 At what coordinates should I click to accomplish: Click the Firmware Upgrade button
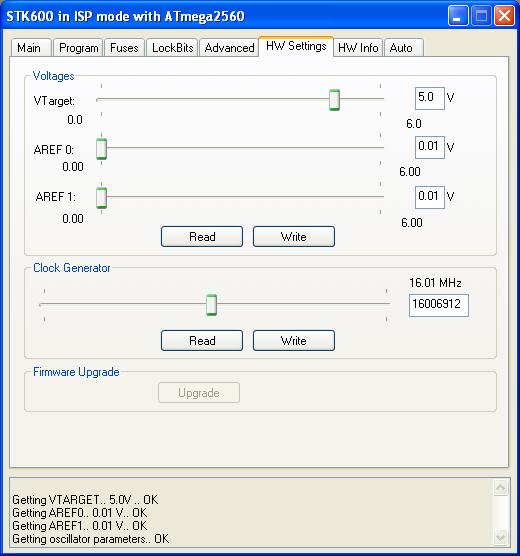(199, 393)
